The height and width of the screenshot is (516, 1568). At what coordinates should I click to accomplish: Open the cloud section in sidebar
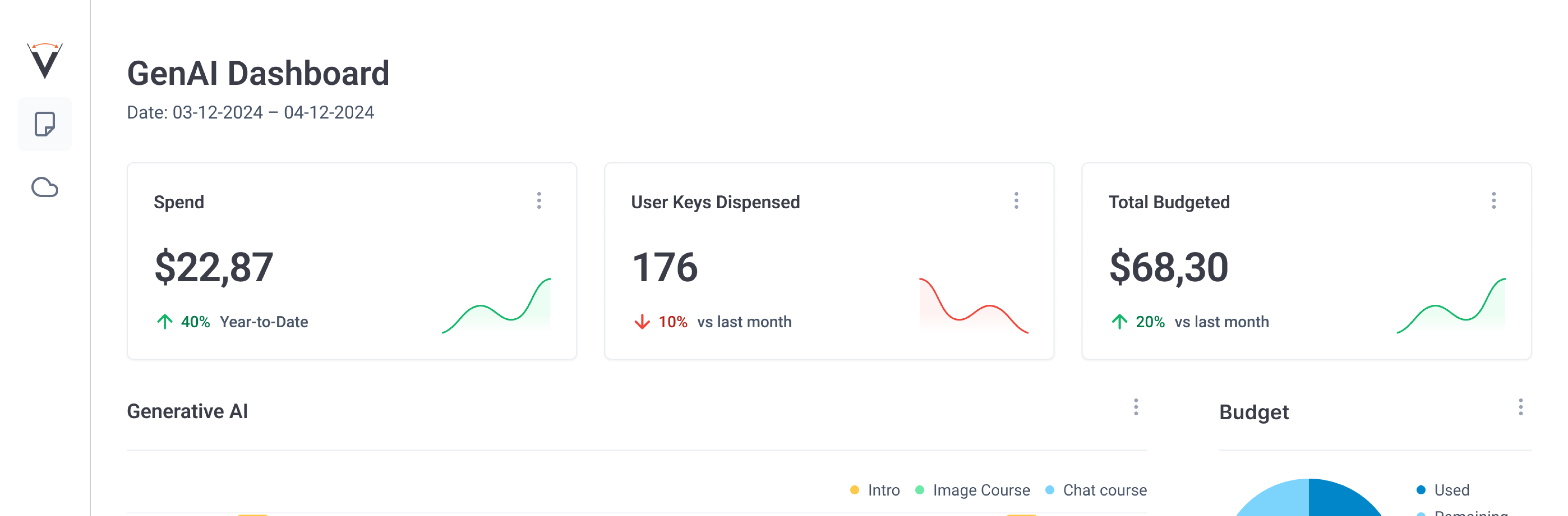click(44, 187)
